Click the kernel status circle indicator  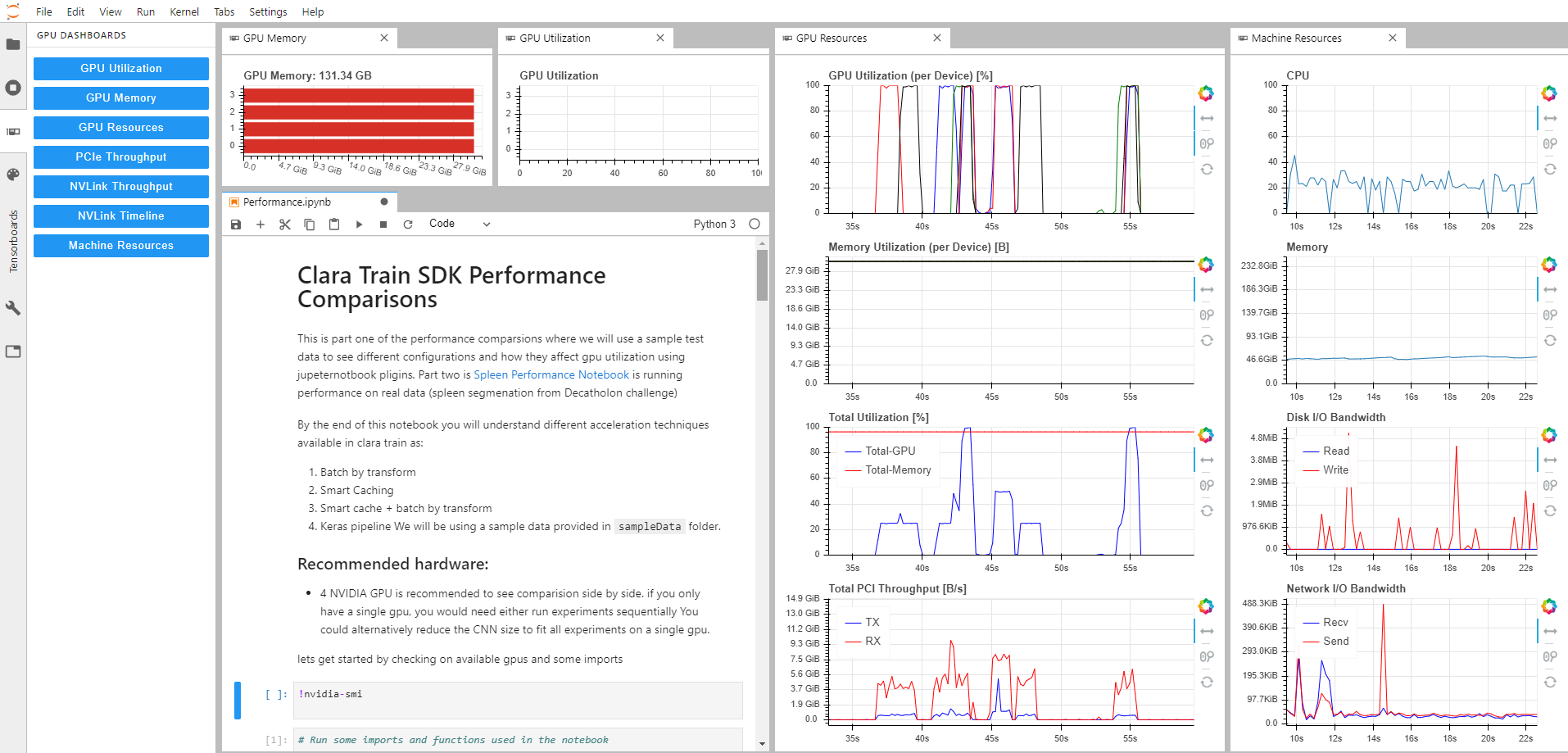(755, 224)
